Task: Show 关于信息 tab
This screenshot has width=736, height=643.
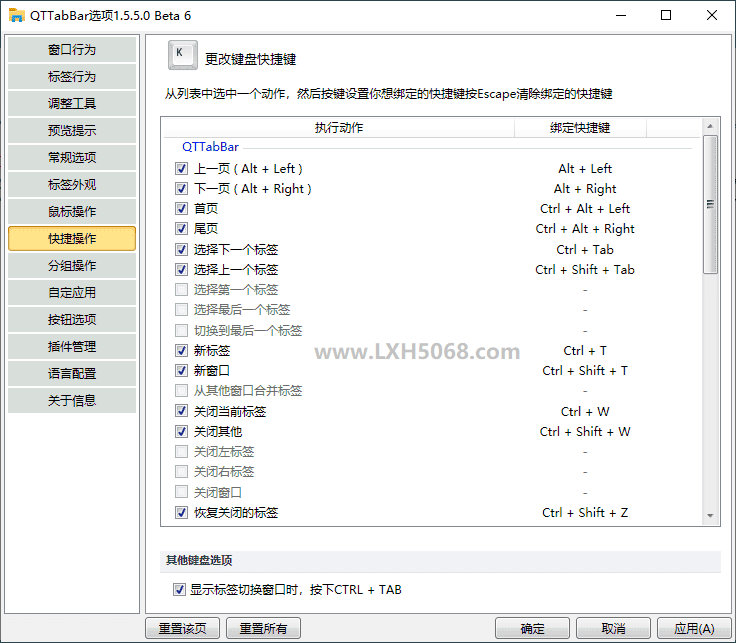Action: click(72, 400)
